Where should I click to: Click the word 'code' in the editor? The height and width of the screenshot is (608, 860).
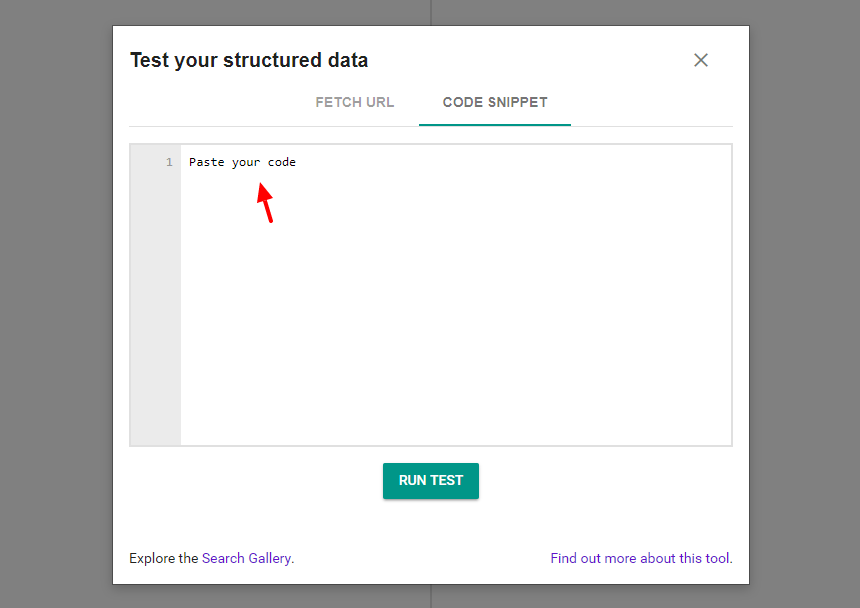pos(282,162)
